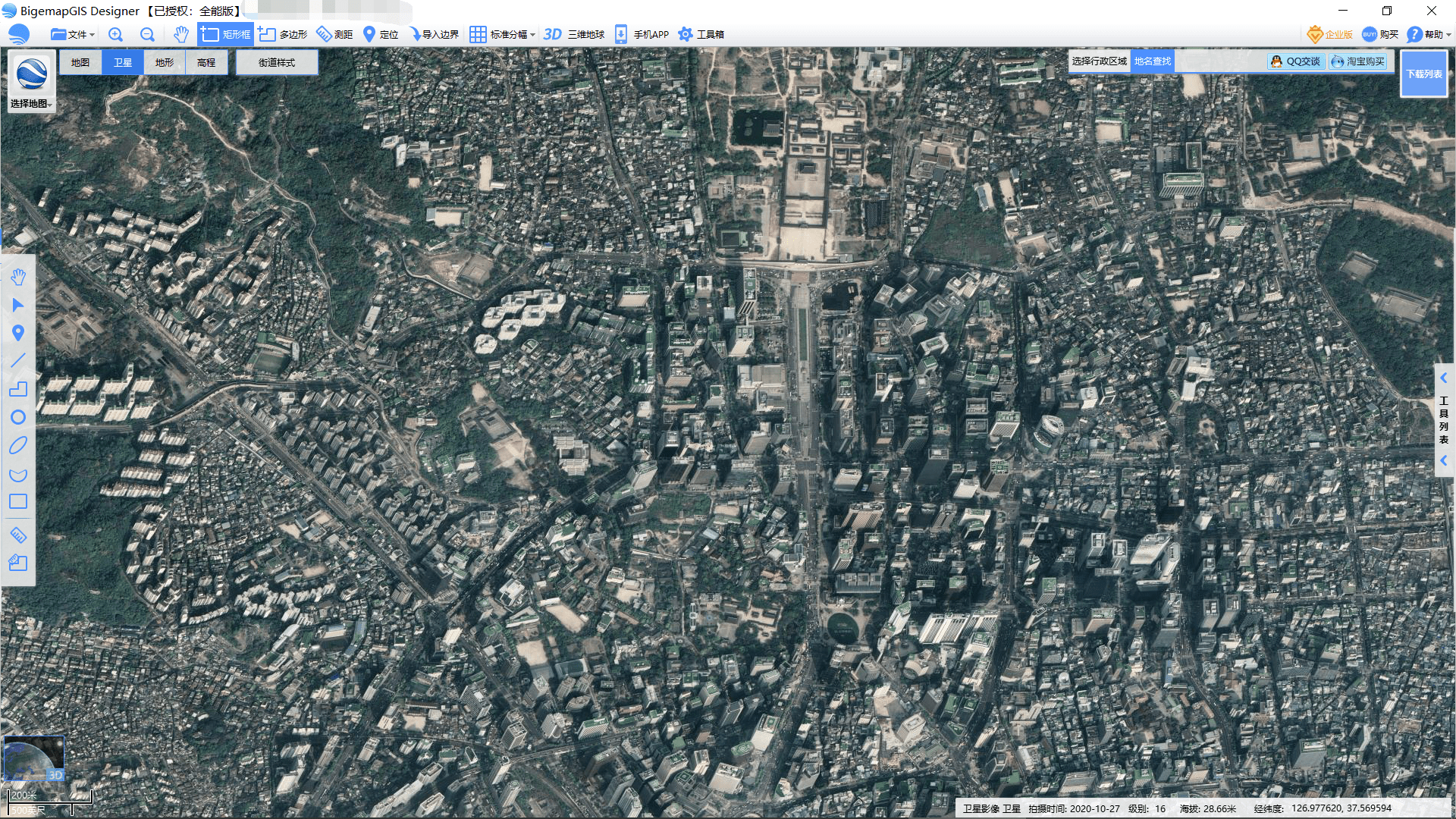
Task: Open the 文件 (File) dropdown menu
Action: pos(72,34)
